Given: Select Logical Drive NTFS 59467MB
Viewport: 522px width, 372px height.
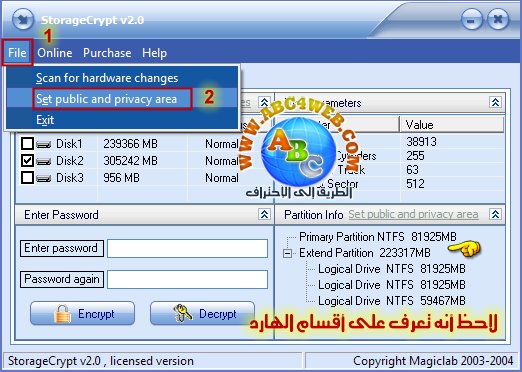Looking at the screenshot, I should (392, 301).
